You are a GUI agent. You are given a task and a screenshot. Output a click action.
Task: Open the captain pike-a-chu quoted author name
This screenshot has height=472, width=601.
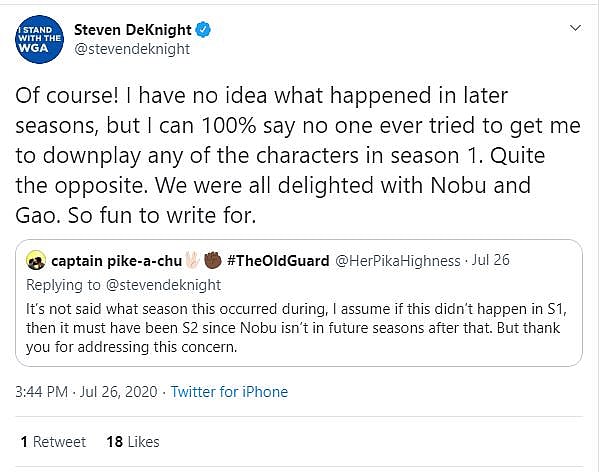pyautogui.click(x=116, y=261)
